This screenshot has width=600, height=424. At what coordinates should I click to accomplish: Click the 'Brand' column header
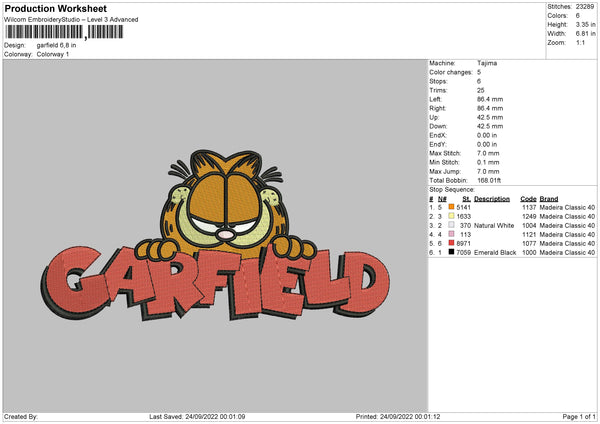[x=549, y=199]
